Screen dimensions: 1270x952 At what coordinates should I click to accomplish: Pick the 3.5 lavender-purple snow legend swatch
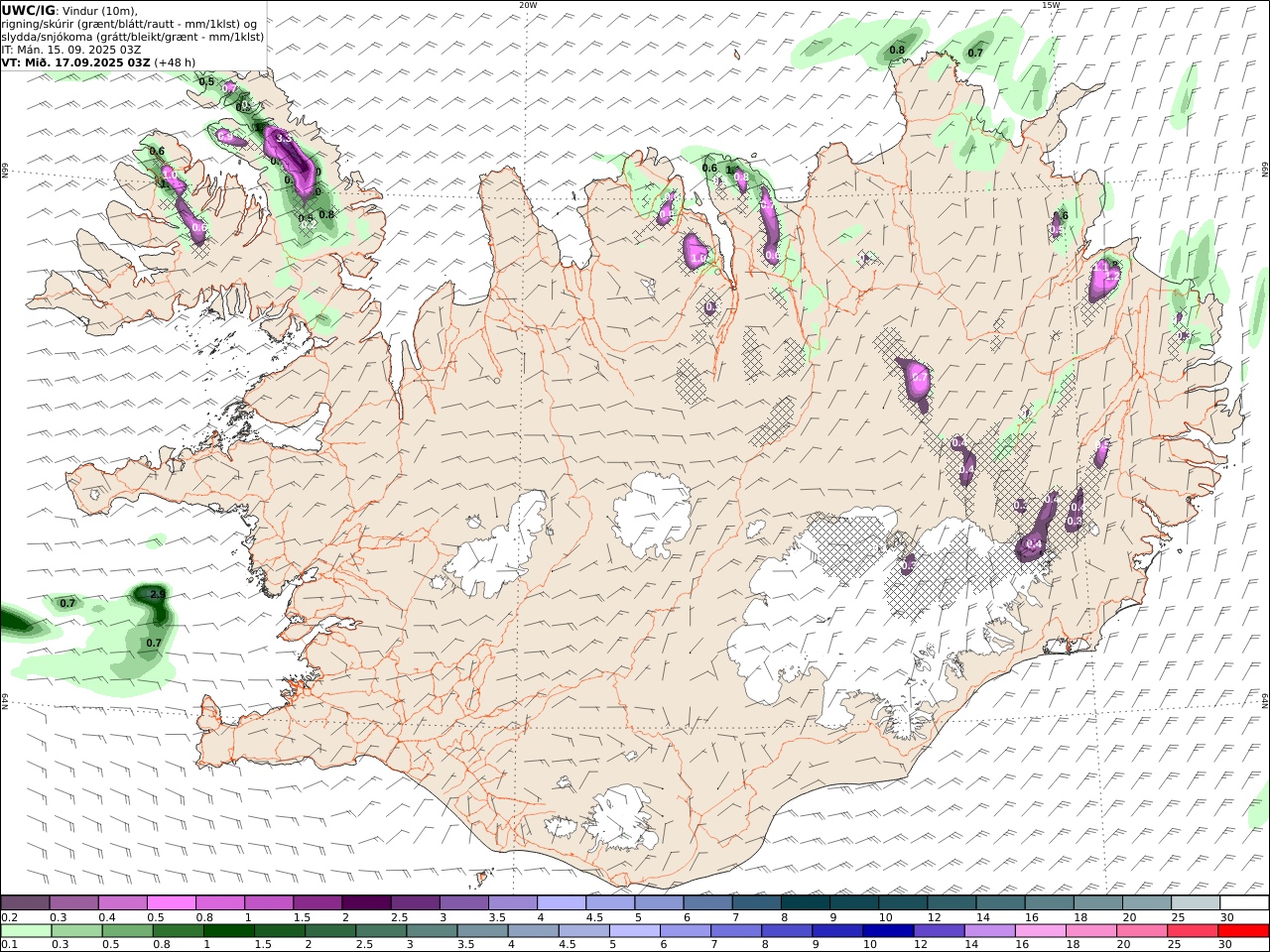point(512,902)
